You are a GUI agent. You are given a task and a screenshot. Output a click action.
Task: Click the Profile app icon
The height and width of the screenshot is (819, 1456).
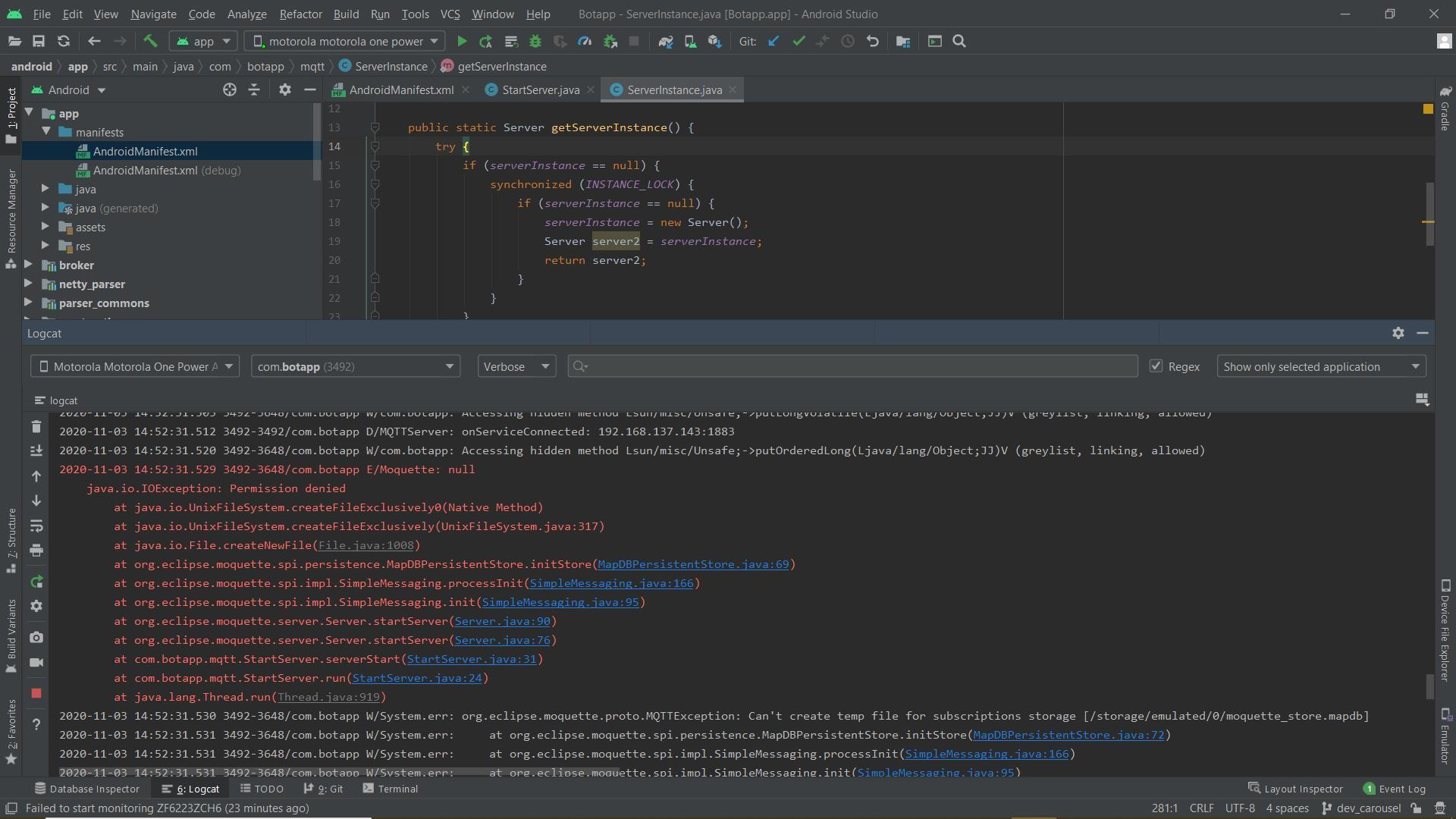tap(585, 42)
